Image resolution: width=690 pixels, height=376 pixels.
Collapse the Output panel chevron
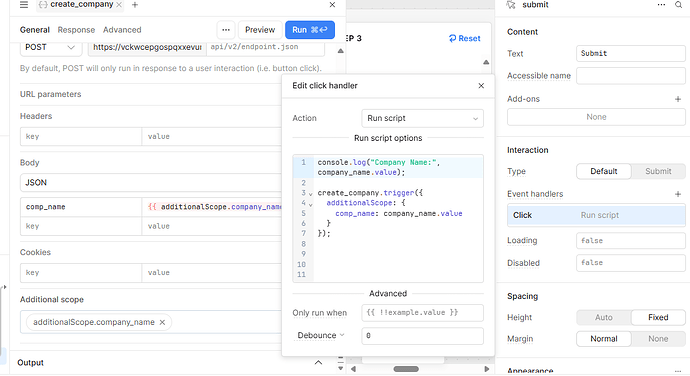(318, 363)
